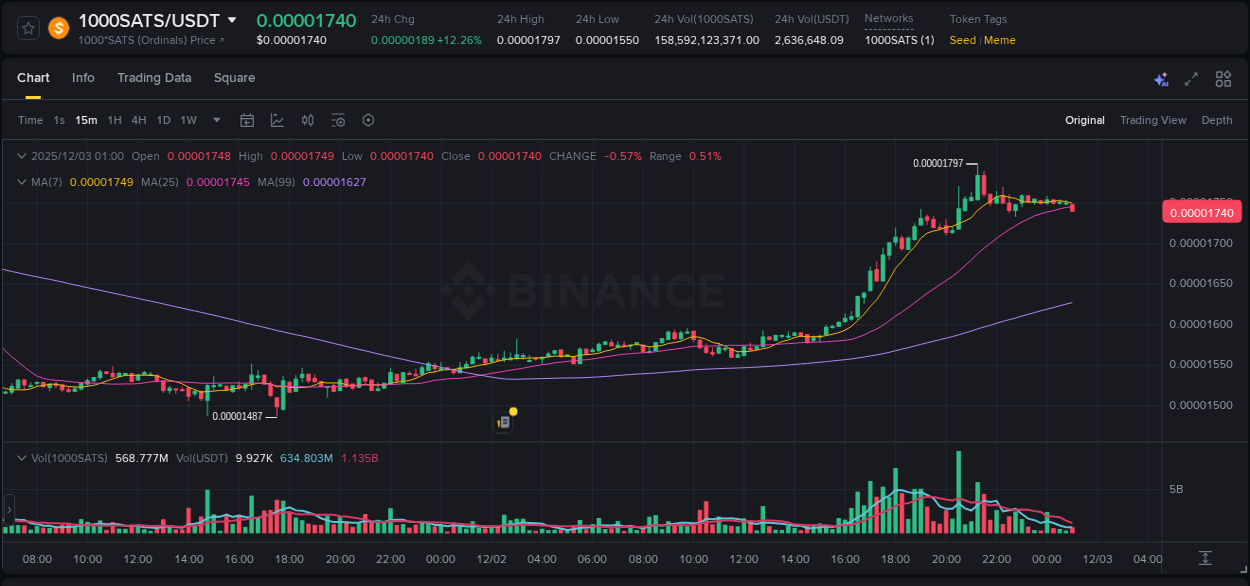Select the 1H timeframe
Screen dimensions: 1250x586
point(114,120)
